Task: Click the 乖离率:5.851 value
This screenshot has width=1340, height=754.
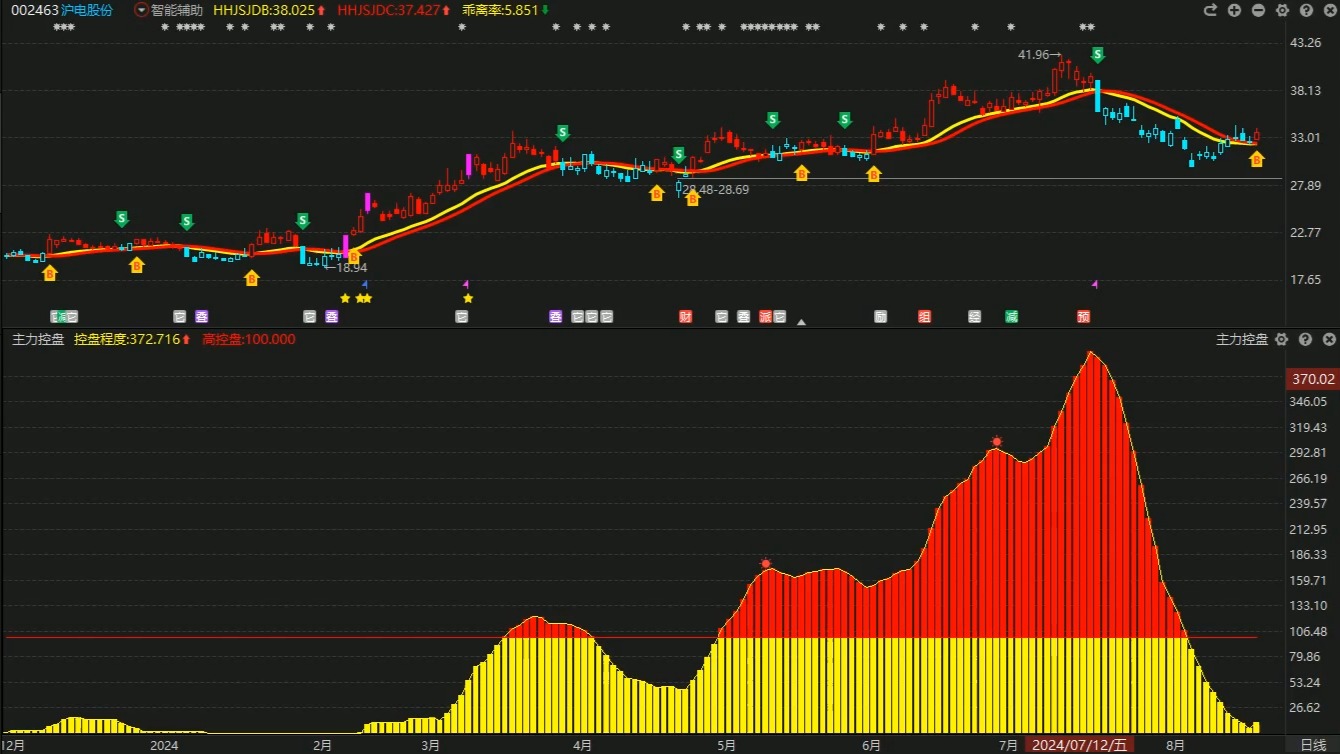Action: click(500, 10)
